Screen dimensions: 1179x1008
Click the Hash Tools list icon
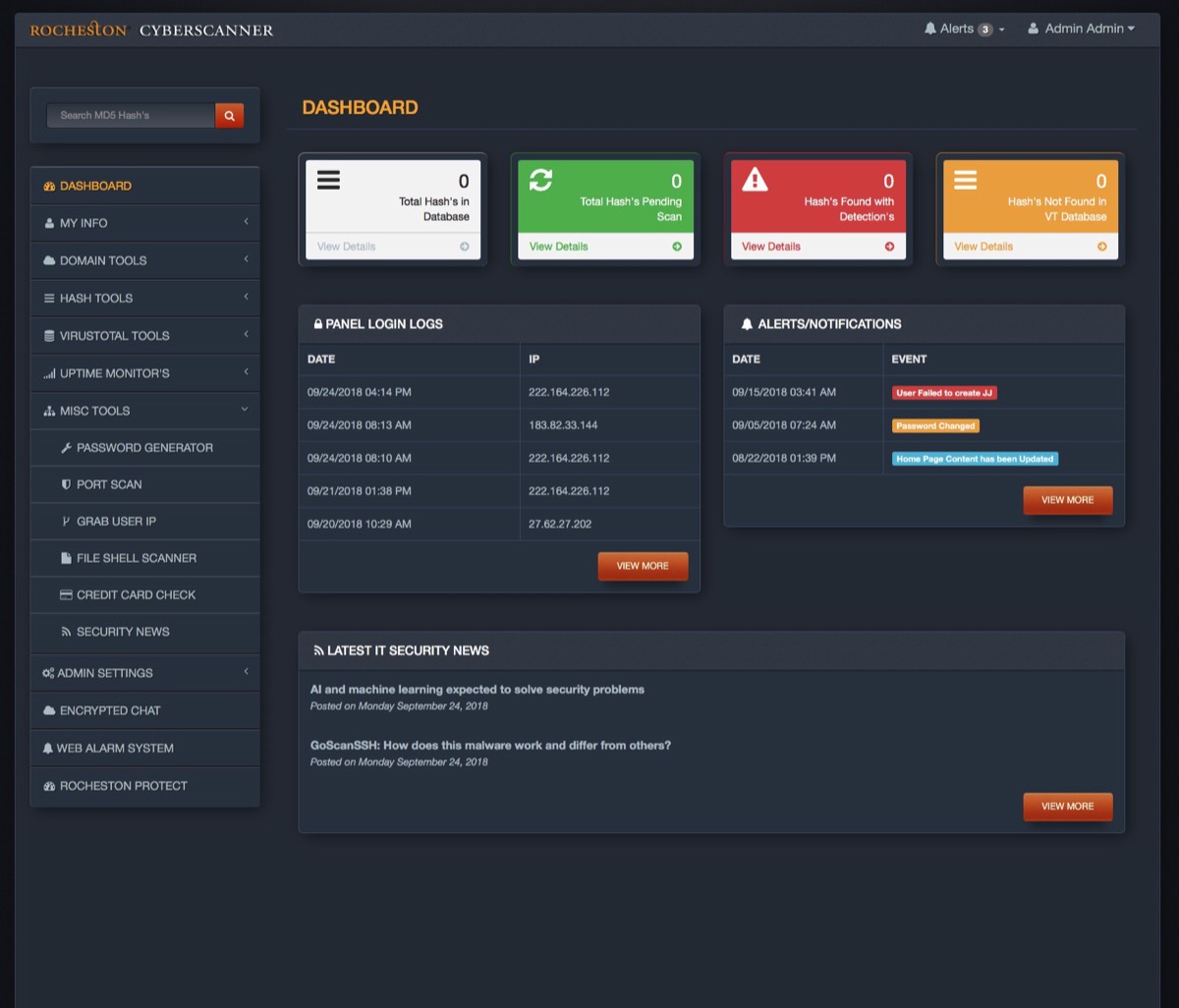pyautogui.click(x=49, y=298)
